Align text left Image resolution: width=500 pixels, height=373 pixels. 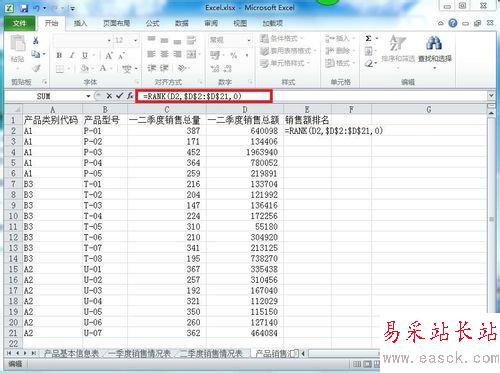pyautogui.click(x=151, y=54)
